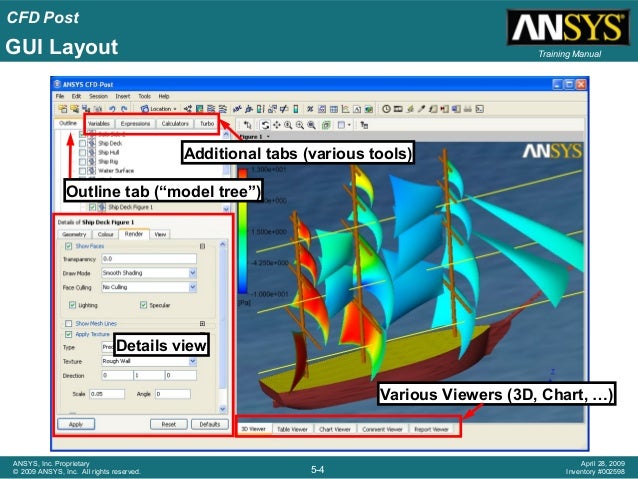Toggle the Apply Texture checkbox
The width and height of the screenshot is (638, 479).
[68, 334]
